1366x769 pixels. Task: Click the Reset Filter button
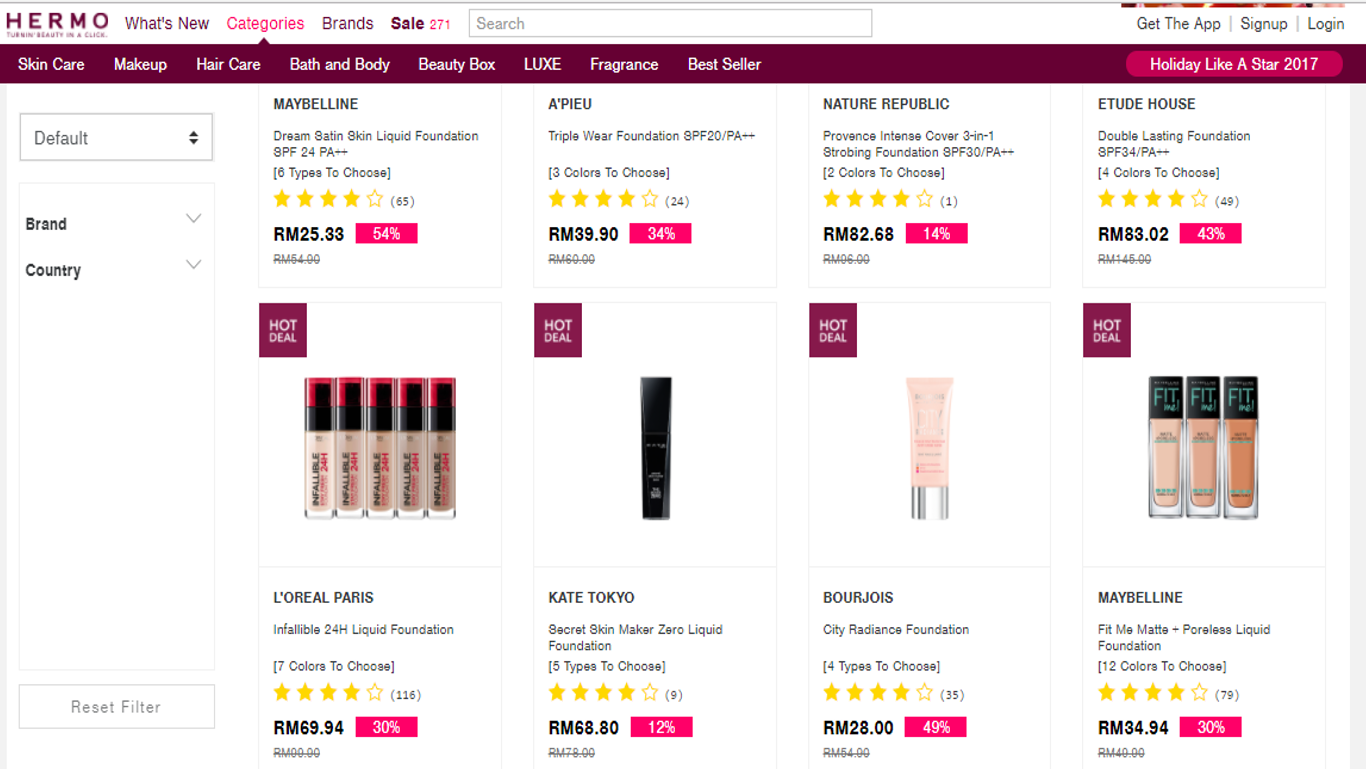116,706
